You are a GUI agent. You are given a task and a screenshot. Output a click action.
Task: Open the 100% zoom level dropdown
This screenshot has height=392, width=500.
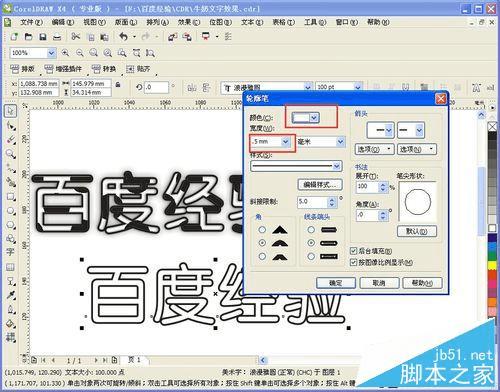pos(51,53)
